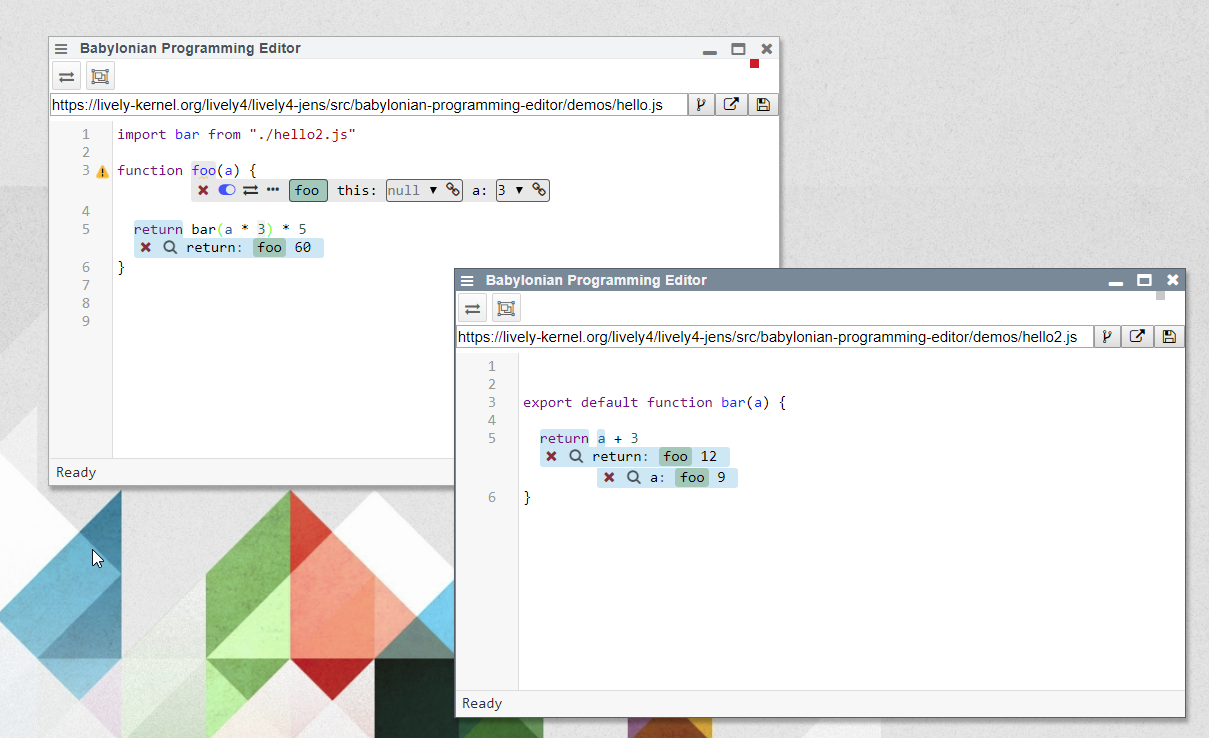Click the red status indicator square in hello.js window
Viewport: 1209px width, 738px height.
coord(755,64)
